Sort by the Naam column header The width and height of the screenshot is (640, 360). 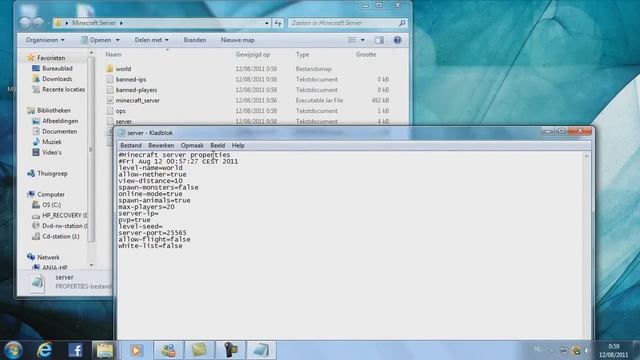113,54
